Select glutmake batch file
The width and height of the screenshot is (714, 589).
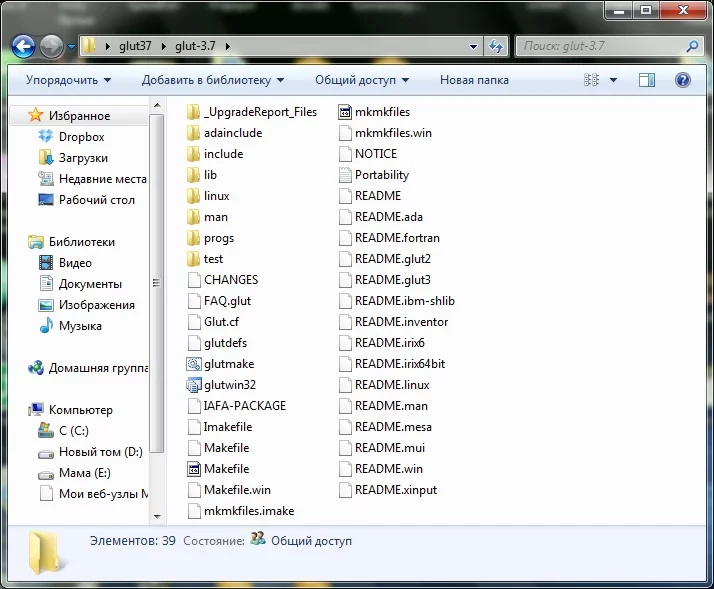tap(220, 364)
